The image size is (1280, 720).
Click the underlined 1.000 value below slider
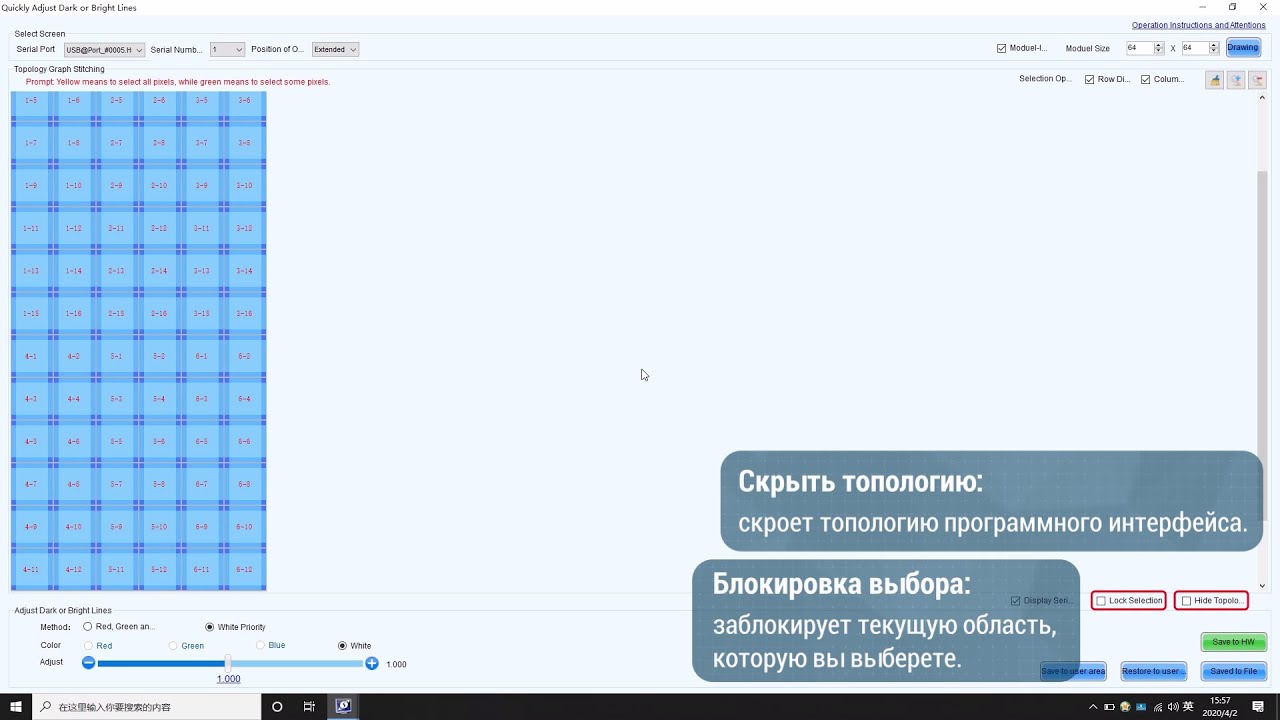point(229,679)
